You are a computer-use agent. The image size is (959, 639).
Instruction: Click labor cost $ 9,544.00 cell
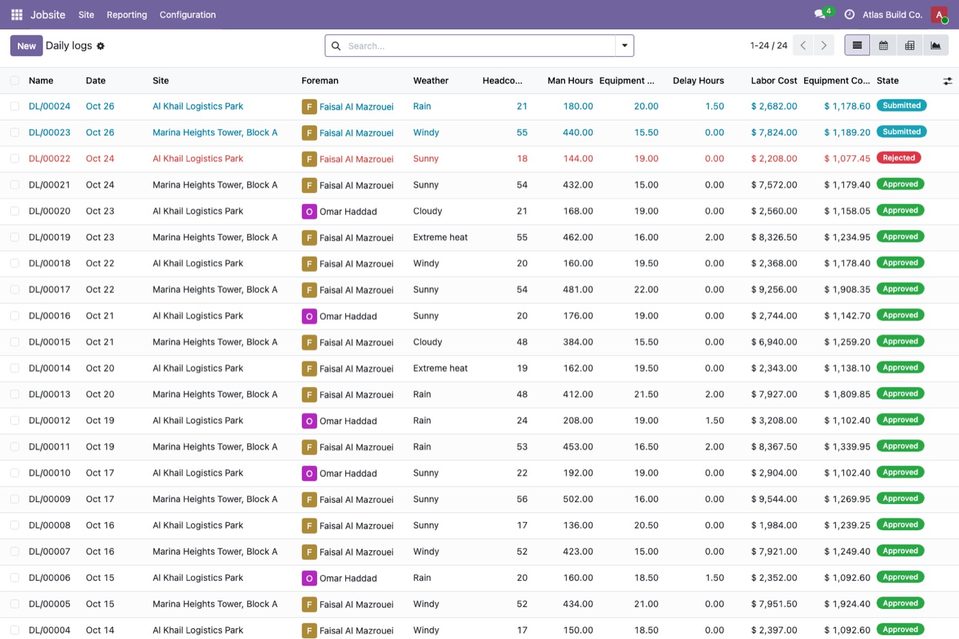coord(774,499)
